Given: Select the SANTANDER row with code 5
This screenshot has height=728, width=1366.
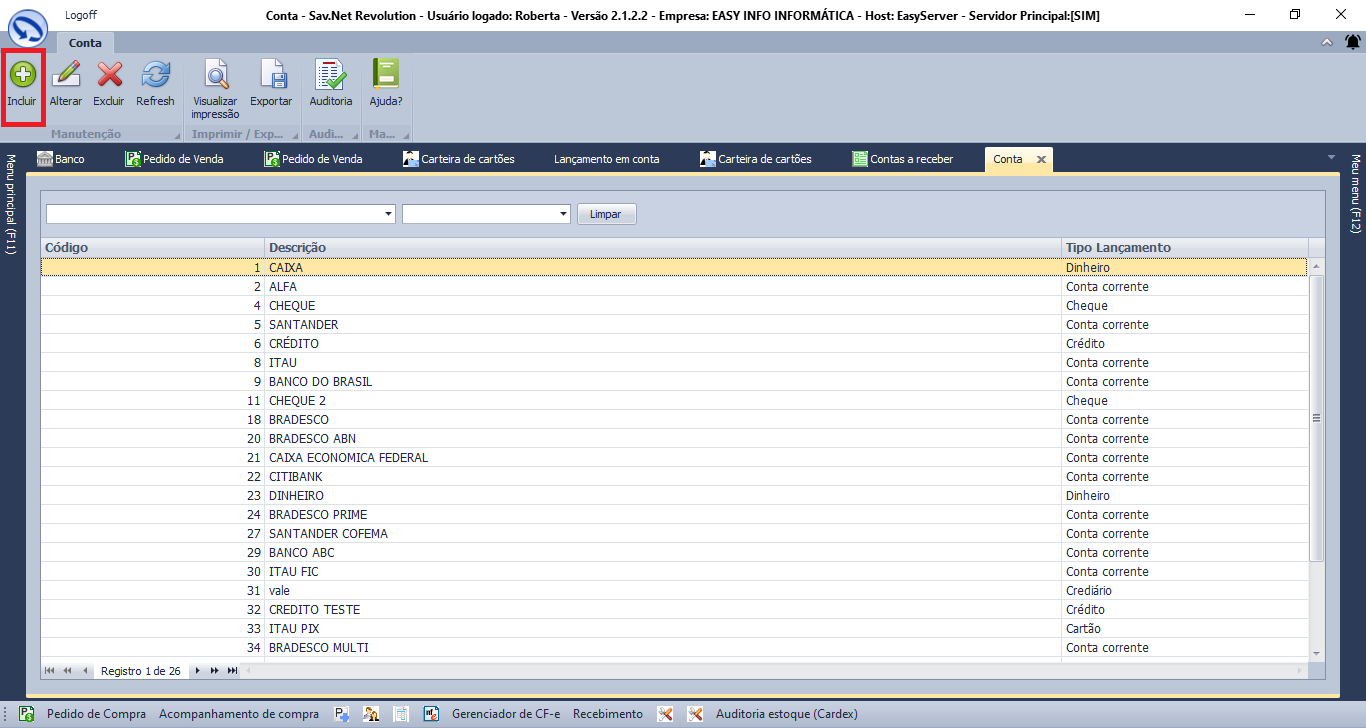Looking at the screenshot, I should tap(674, 324).
